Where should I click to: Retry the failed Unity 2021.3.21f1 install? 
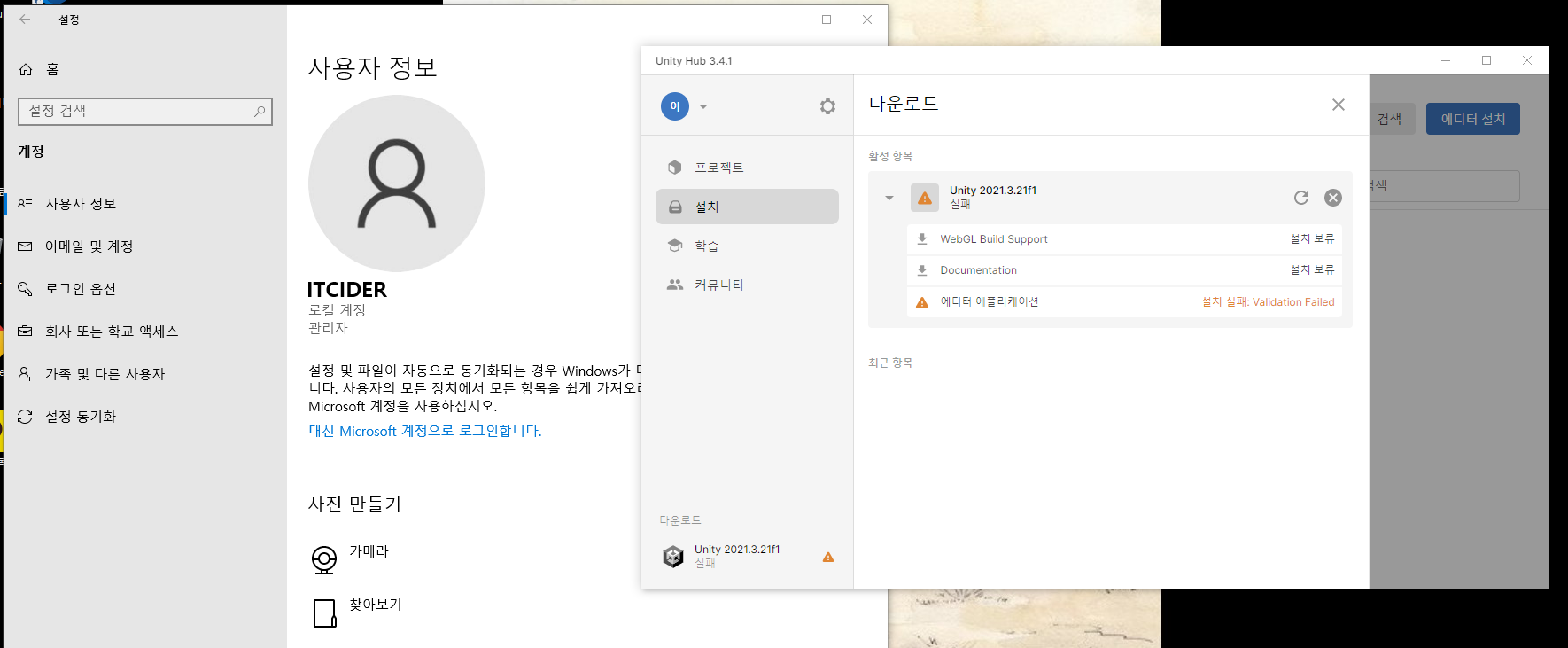pos(1301,198)
